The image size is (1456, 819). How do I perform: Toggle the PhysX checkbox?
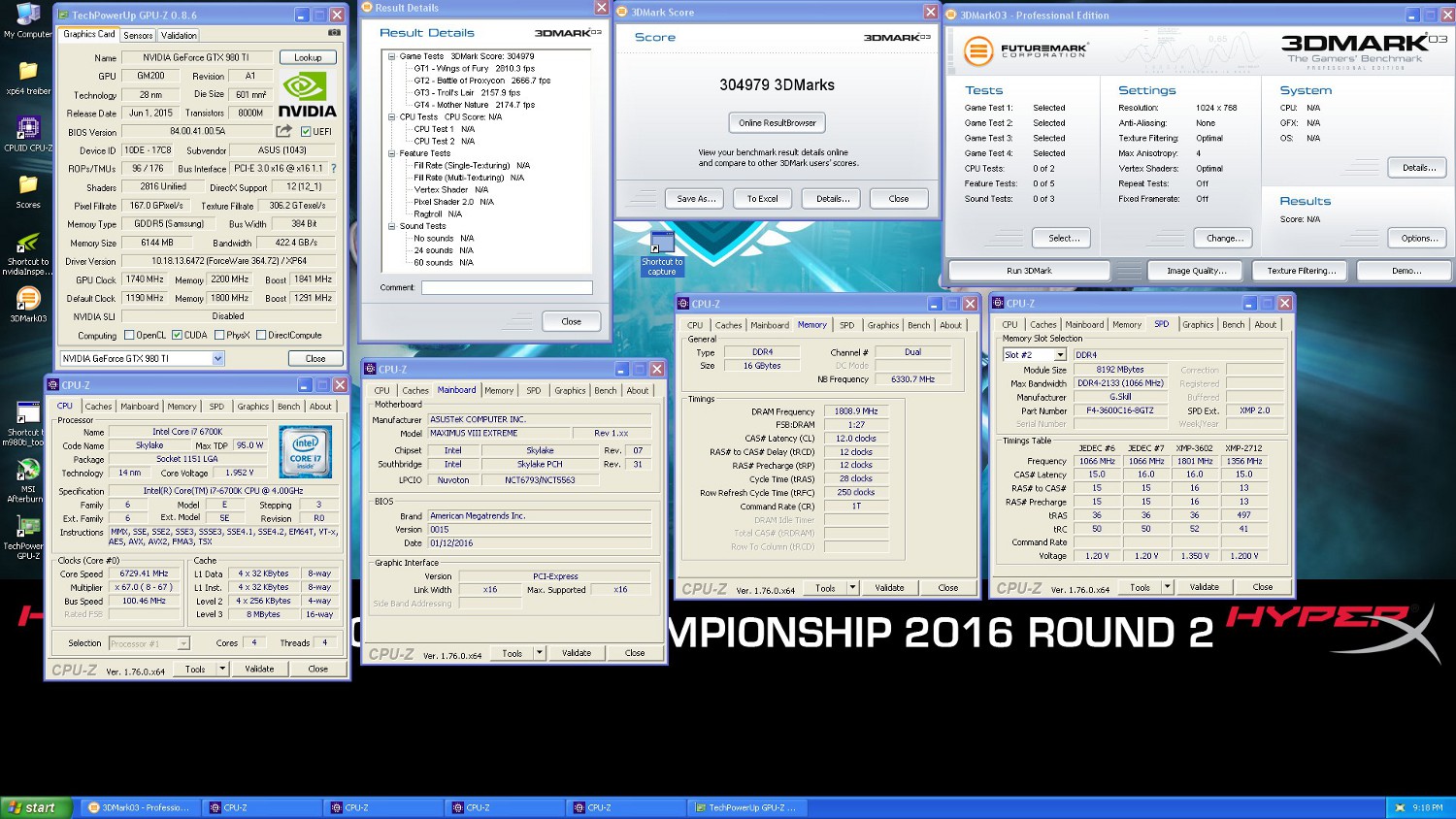tap(219, 335)
